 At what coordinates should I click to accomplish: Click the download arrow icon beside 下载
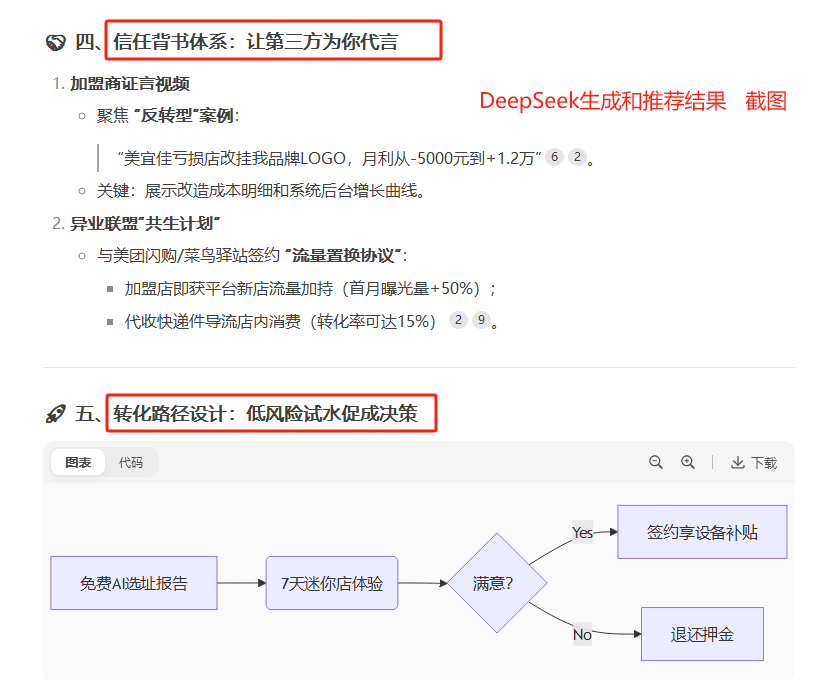tap(738, 462)
